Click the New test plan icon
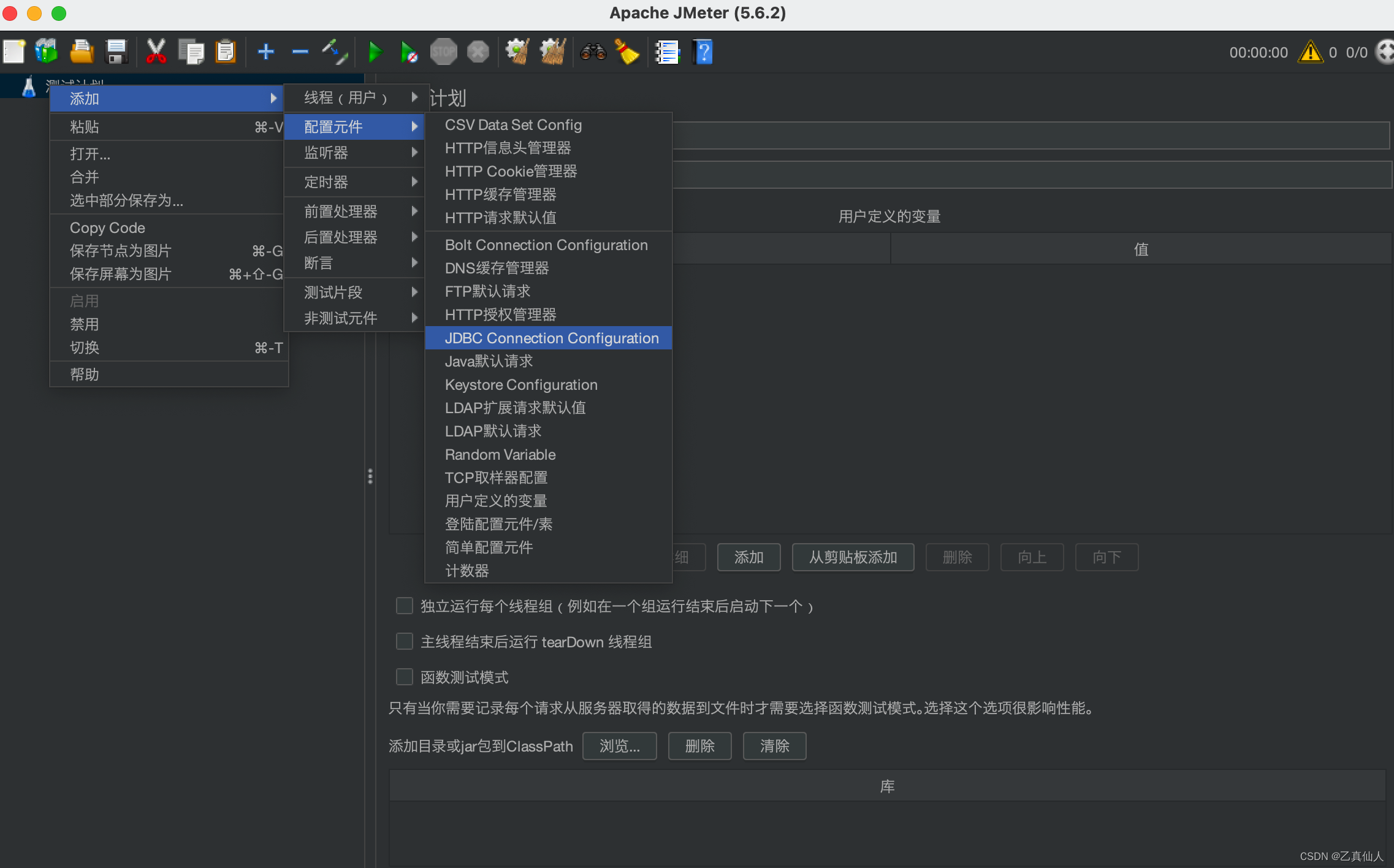The width and height of the screenshot is (1394, 868). pyautogui.click(x=14, y=52)
